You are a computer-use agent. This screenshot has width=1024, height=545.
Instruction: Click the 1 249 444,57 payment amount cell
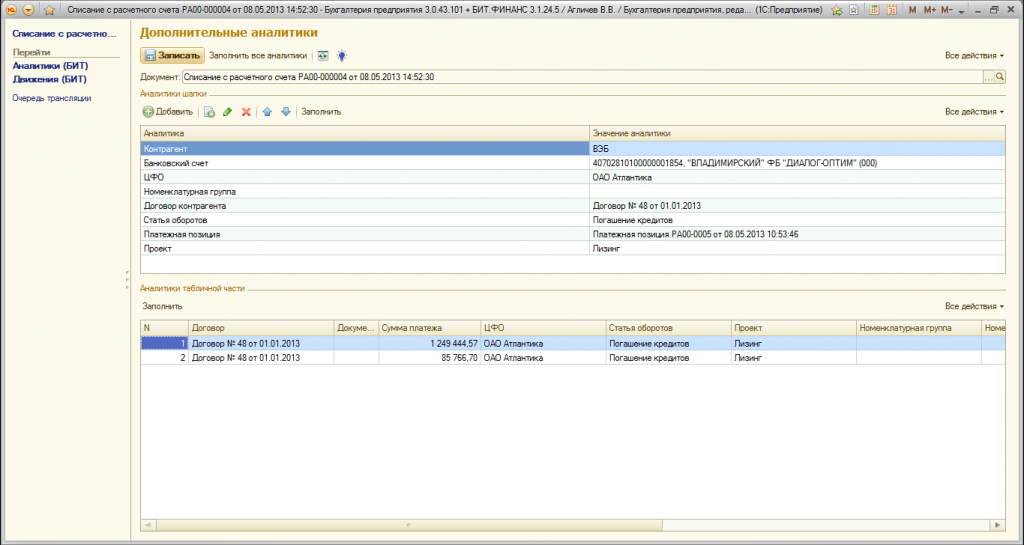pos(429,343)
